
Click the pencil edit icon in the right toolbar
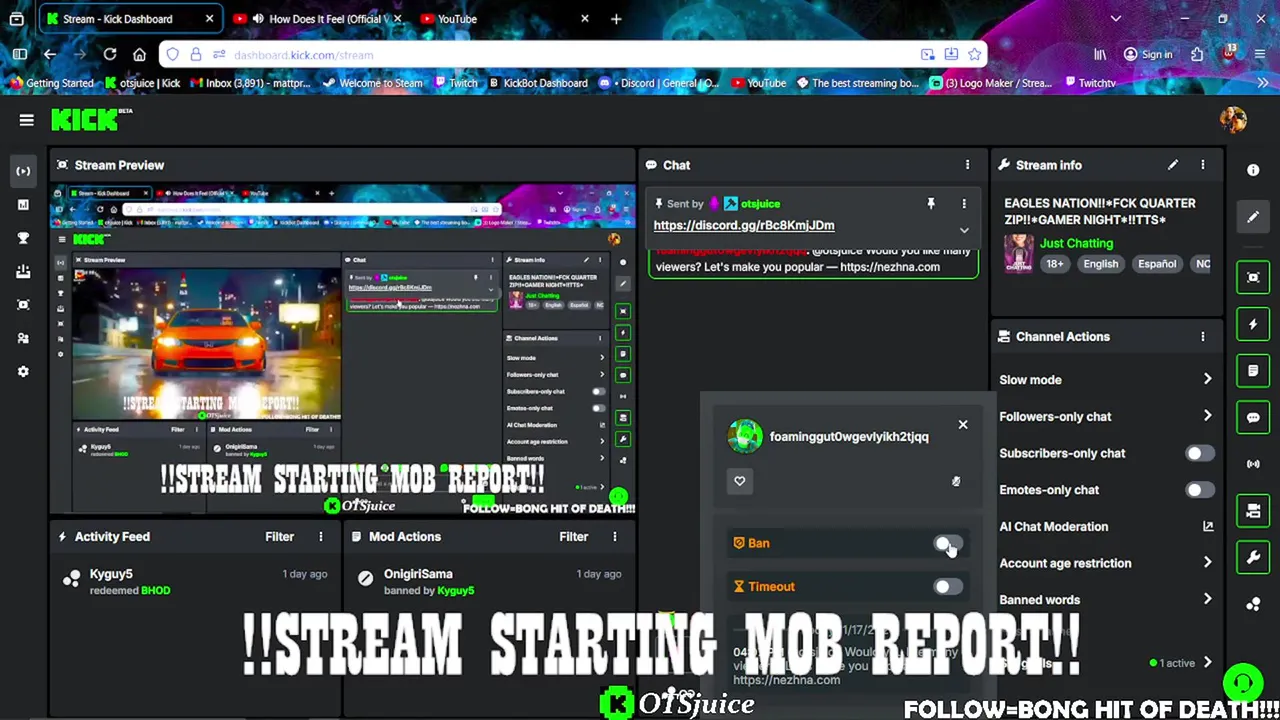[1253, 217]
